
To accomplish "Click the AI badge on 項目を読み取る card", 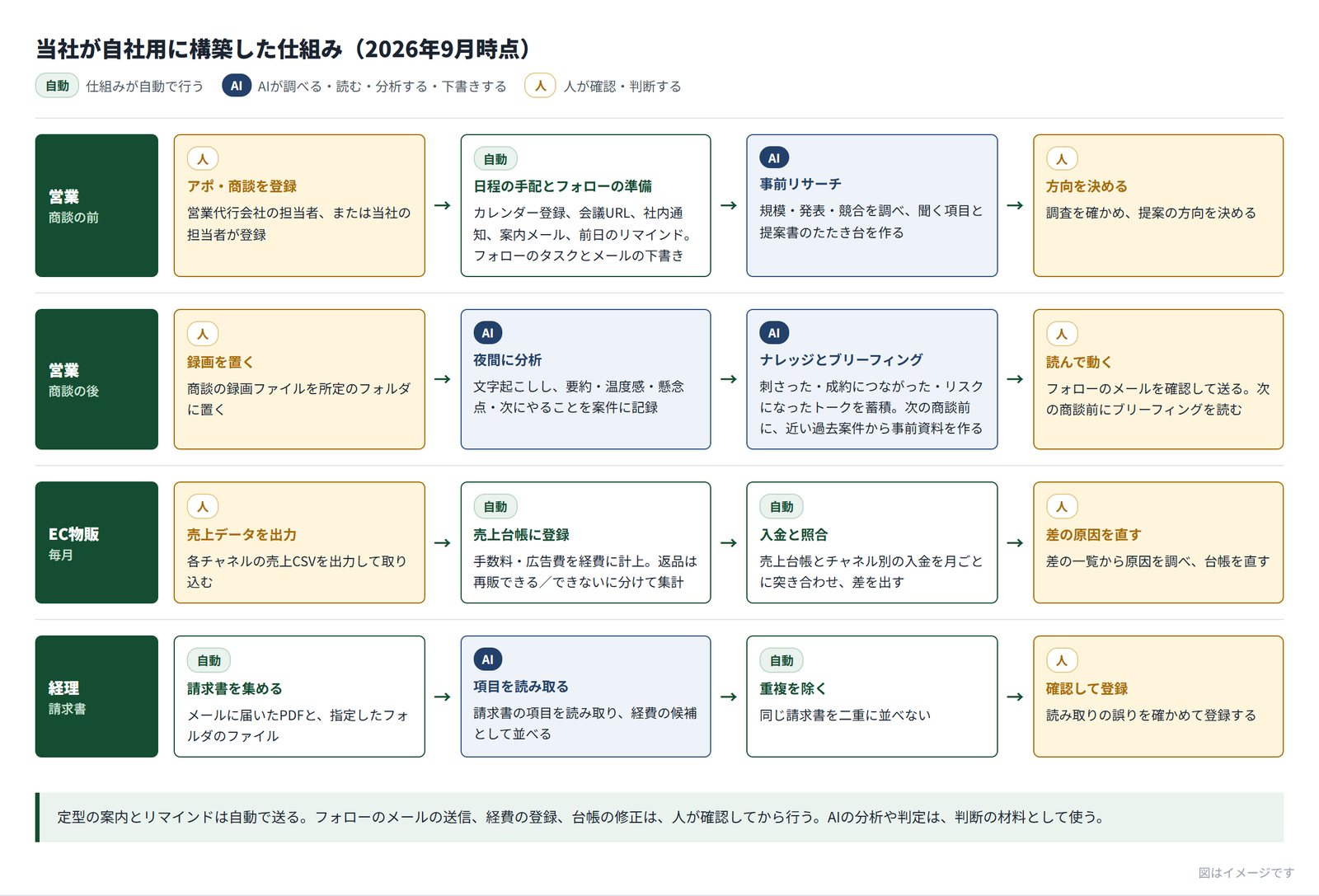I will click(488, 659).
